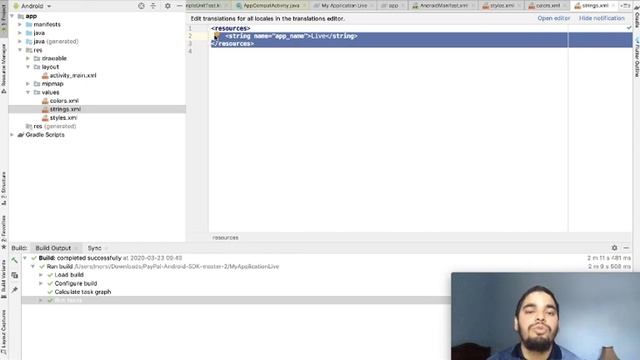
Task: Collapse the layout folder
Action: click(x=28, y=67)
